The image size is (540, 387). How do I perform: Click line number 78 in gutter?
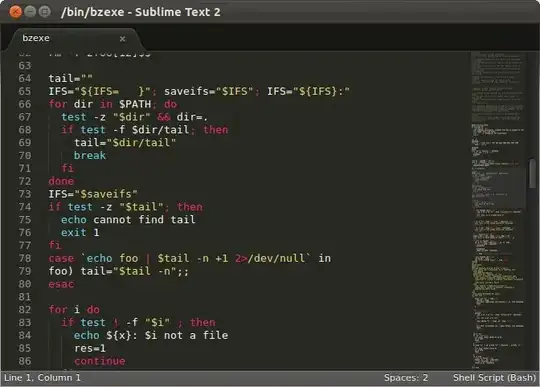[24, 258]
